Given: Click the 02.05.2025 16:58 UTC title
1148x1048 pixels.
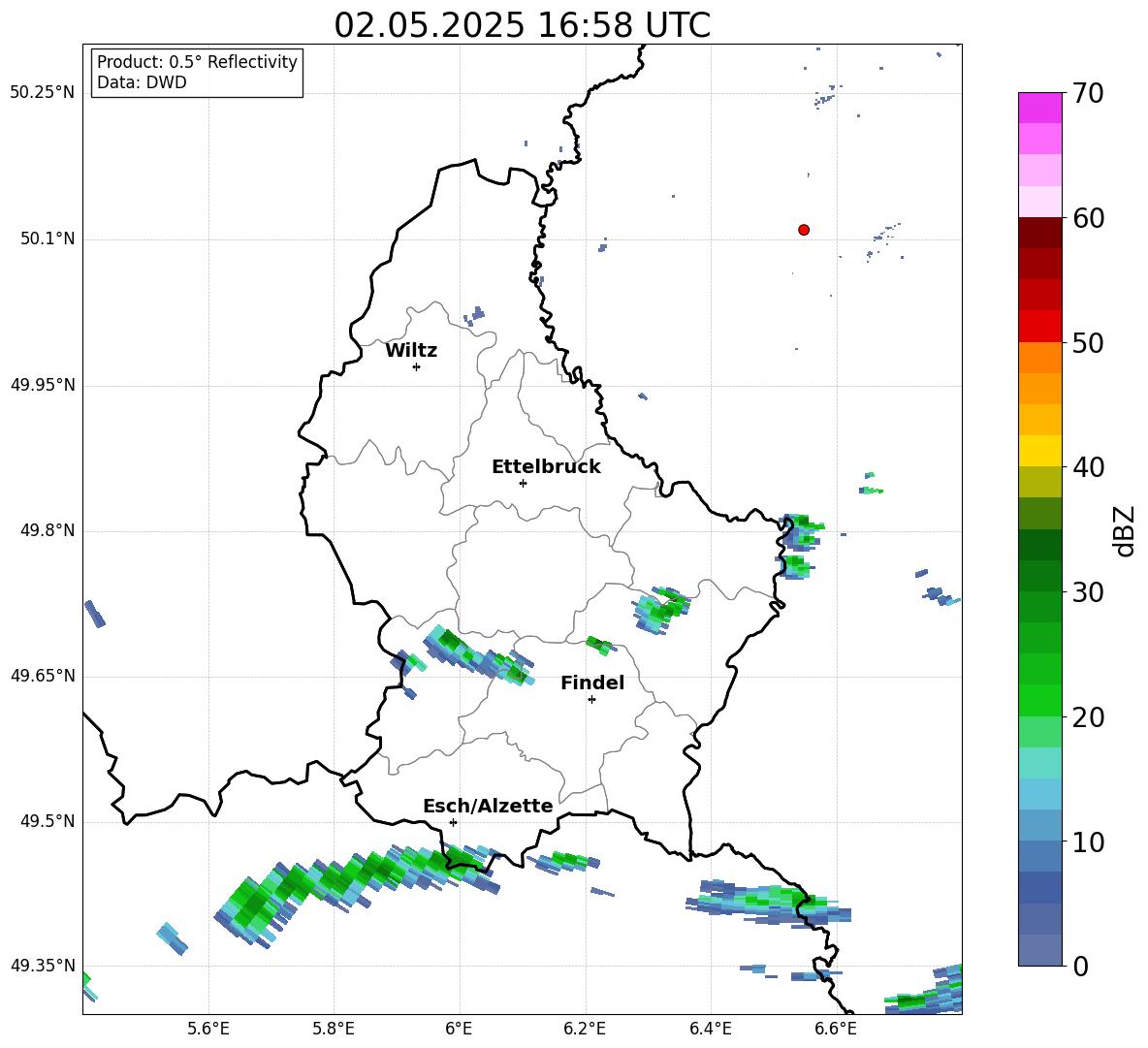Looking at the screenshot, I should 522,25.
